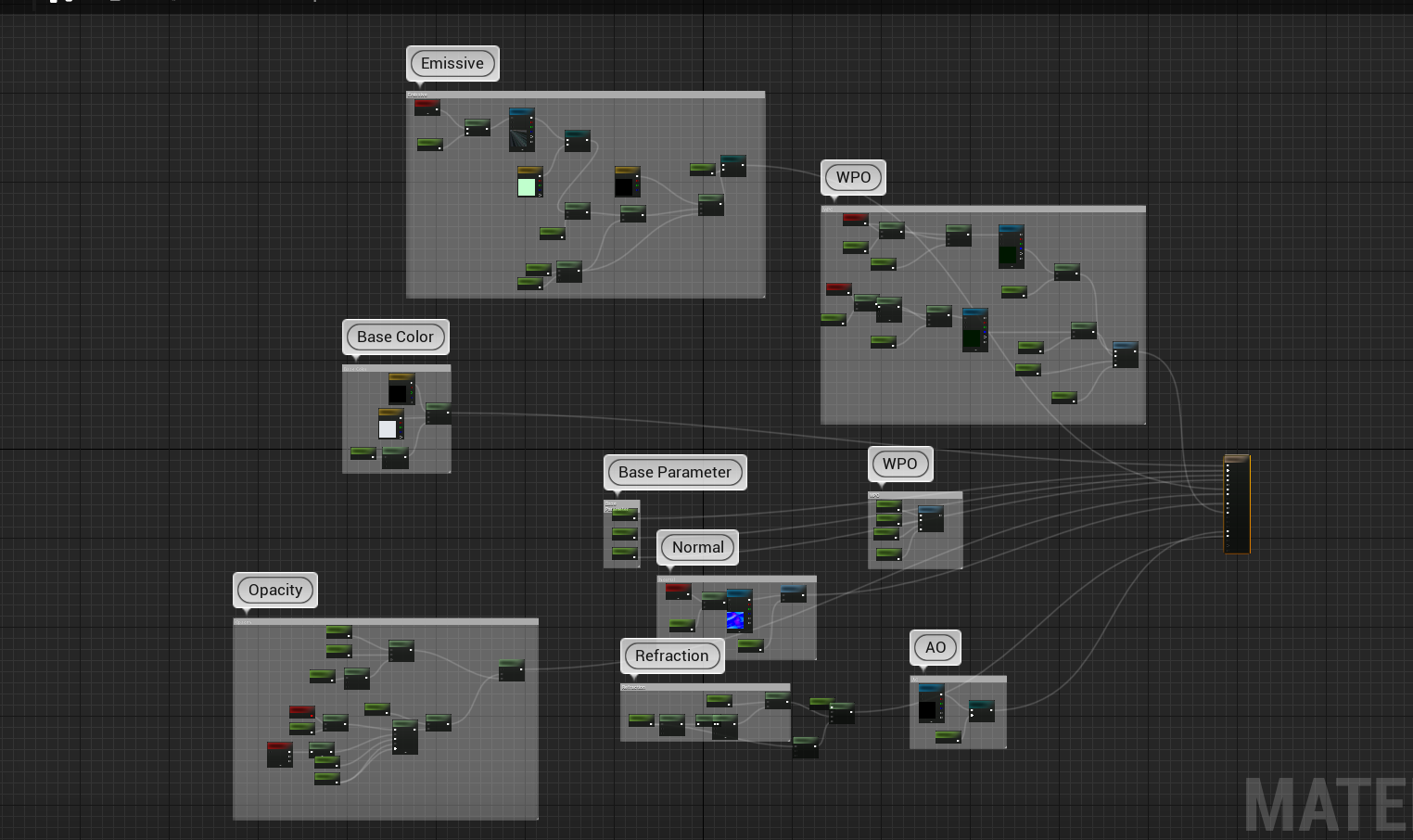Select the Refraction comment bubble
This screenshot has width=1413, height=840.
coord(671,655)
